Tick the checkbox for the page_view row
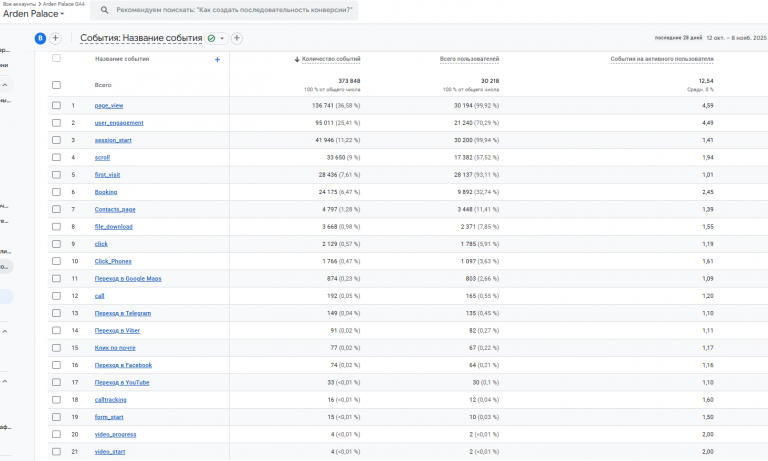Viewport: 768px width, 461px height. pyautogui.click(x=56, y=105)
